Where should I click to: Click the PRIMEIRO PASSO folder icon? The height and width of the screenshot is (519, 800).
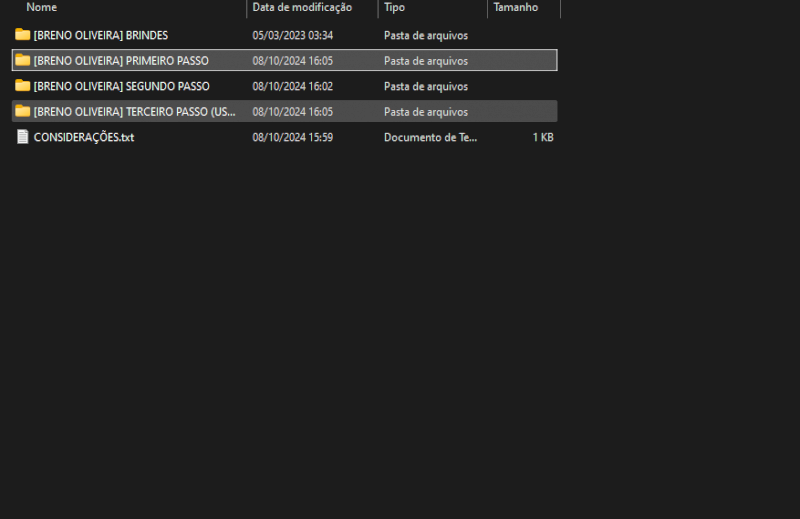22,60
